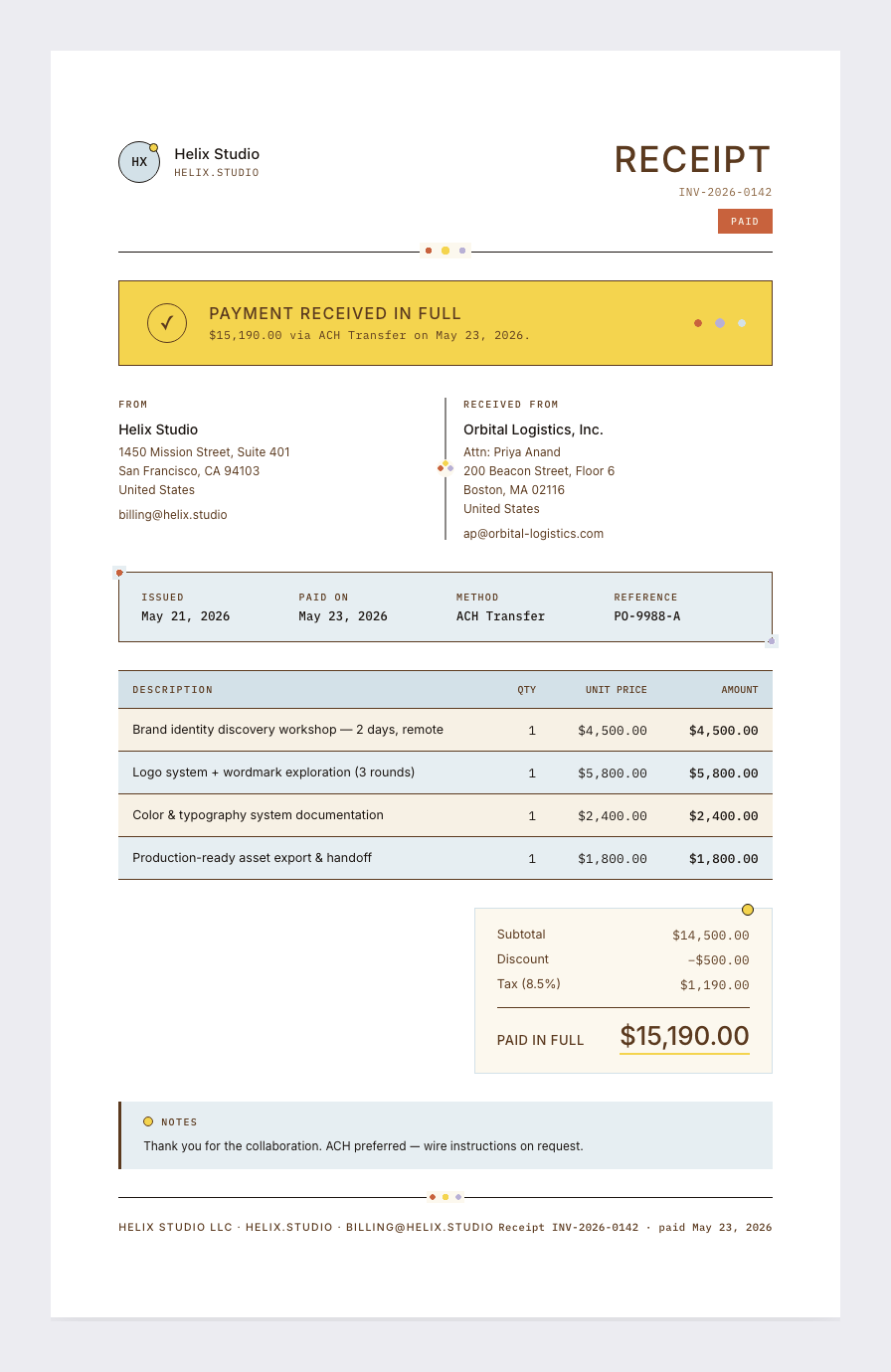This screenshot has height=1372, width=891.
Task: Open ap@orbital-logistics.com email link
Action: click(x=533, y=534)
